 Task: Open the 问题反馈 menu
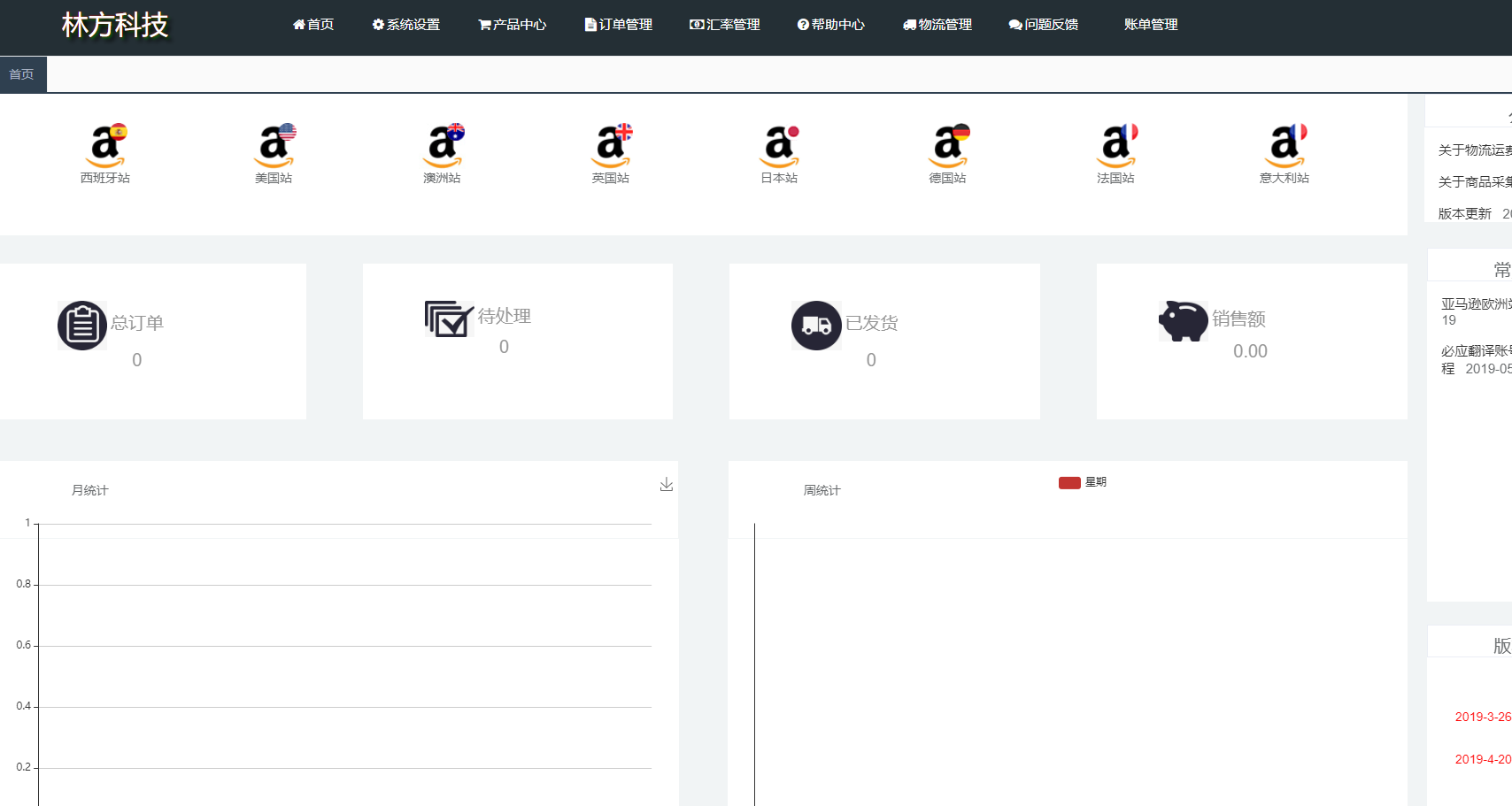click(1044, 25)
